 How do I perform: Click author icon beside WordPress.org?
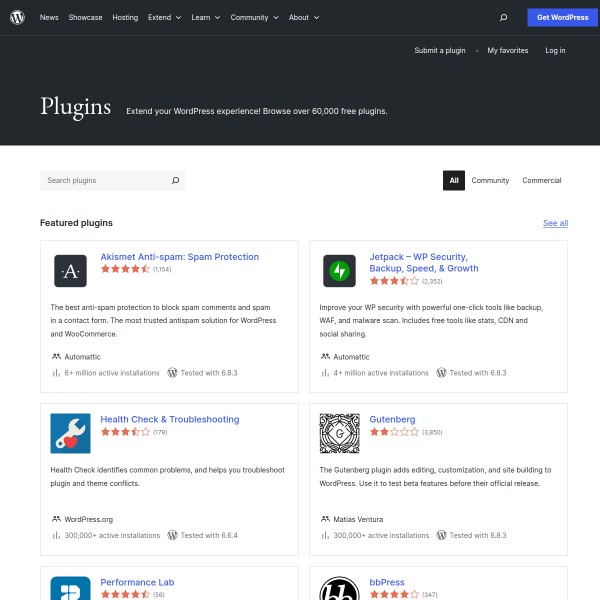click(56, 519)
